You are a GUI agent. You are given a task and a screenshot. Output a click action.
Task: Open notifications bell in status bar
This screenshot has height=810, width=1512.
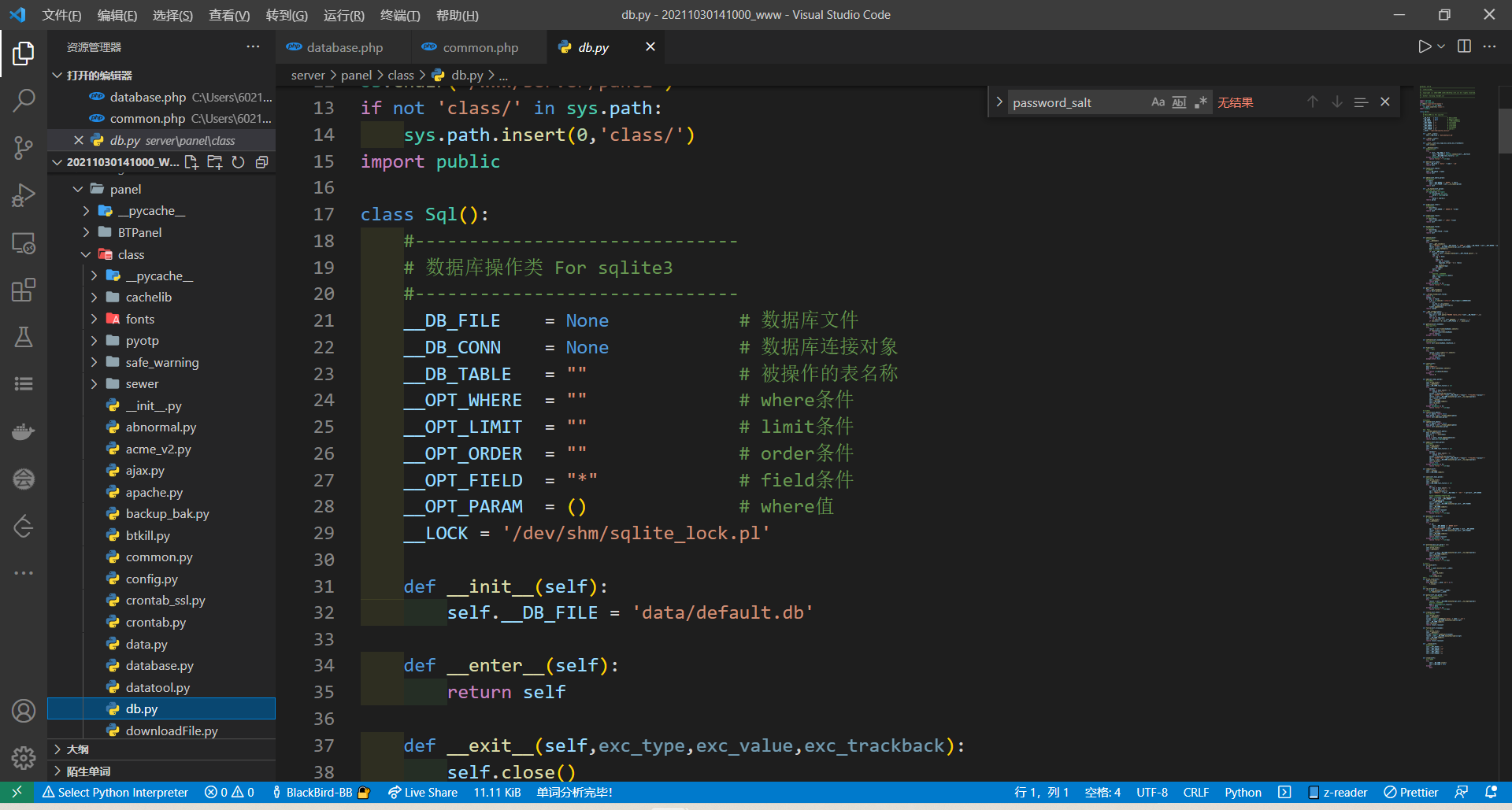[1491, 792]
